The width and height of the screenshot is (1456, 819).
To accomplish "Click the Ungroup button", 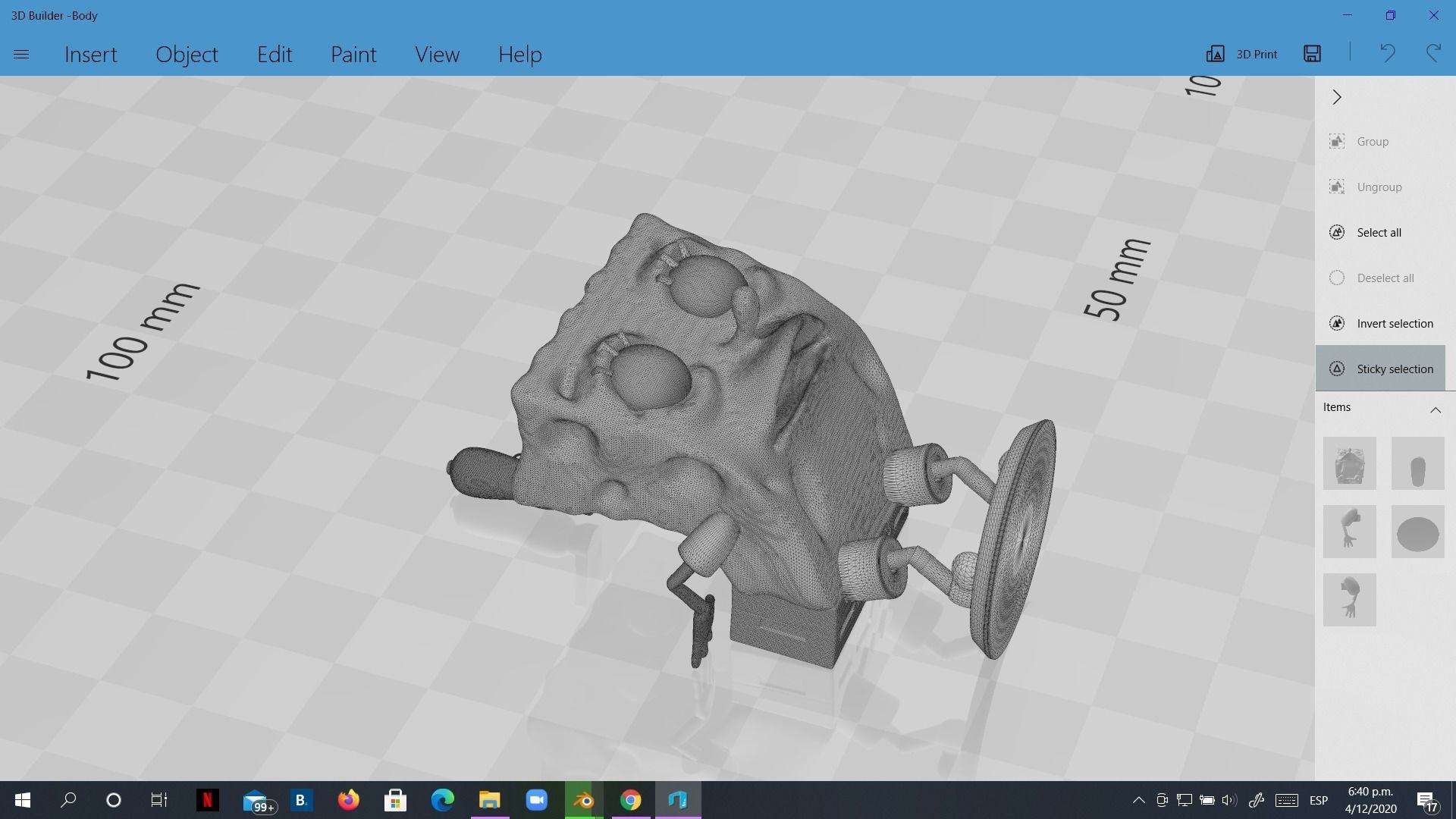I will (1380, 187).
